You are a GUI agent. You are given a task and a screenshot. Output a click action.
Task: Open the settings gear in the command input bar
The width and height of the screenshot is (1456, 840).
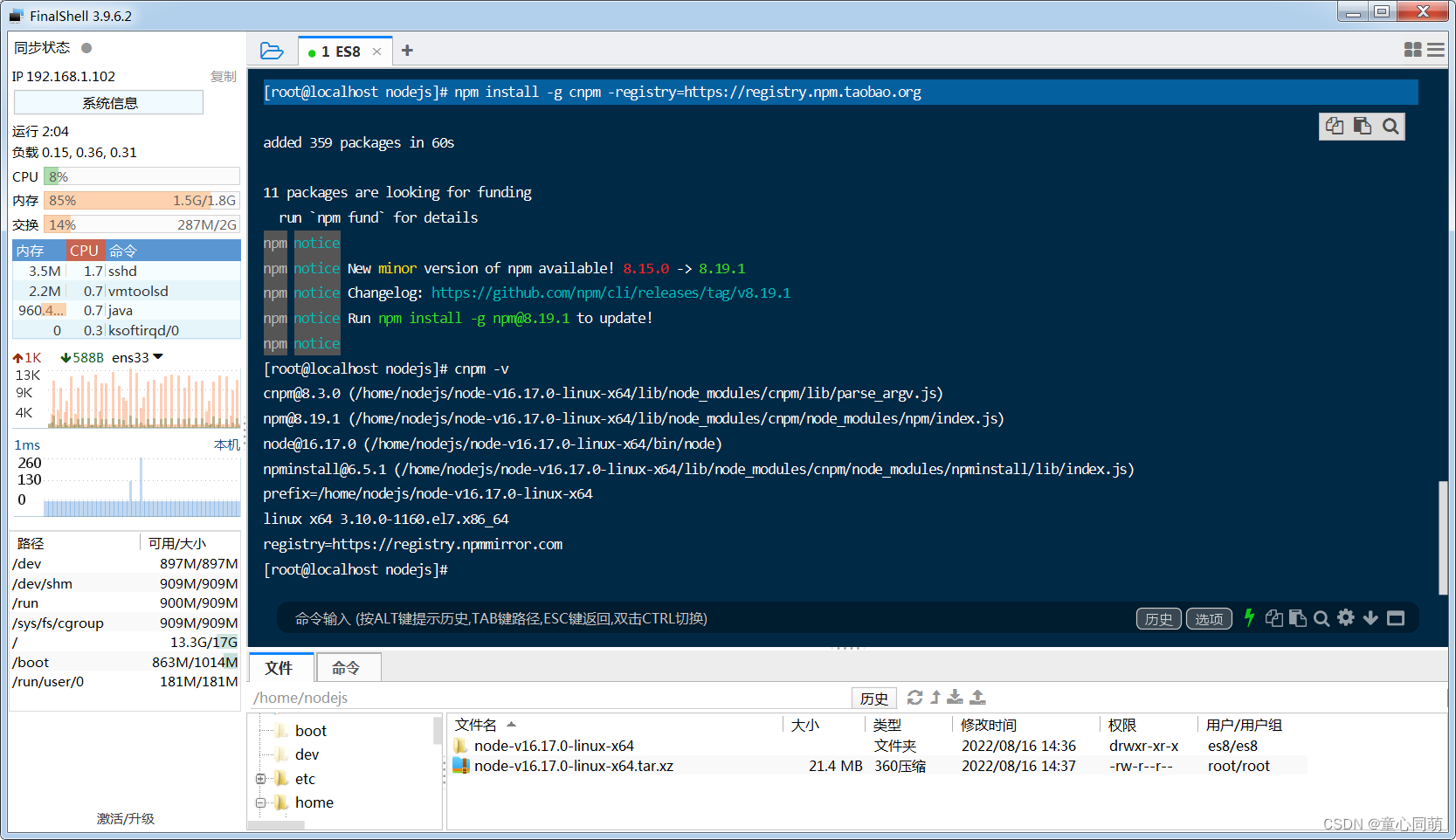click(1346, 618)
